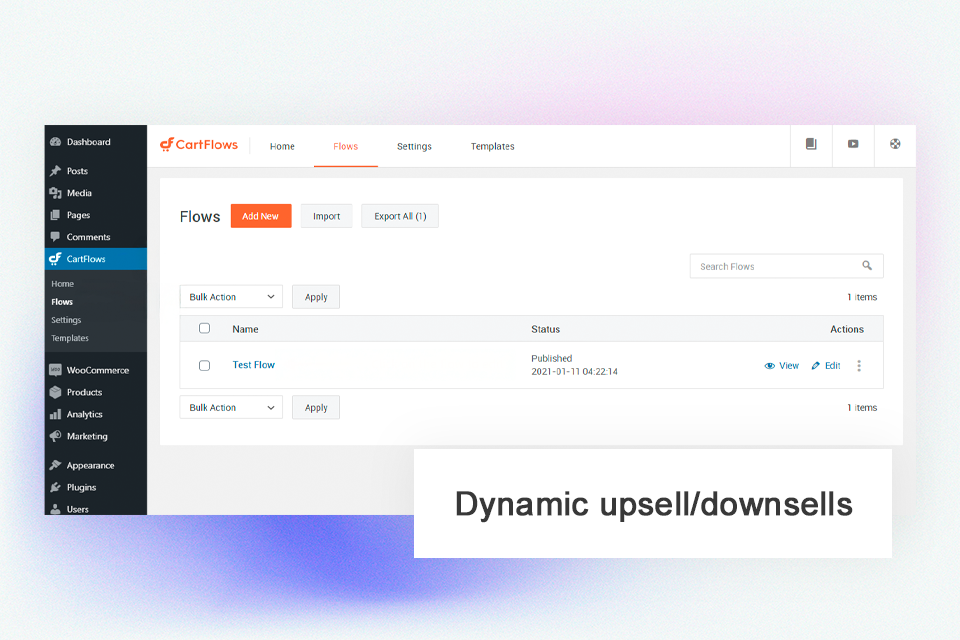
Task: Open the top Bulk Action dropdown
Action: coord(231,296)
